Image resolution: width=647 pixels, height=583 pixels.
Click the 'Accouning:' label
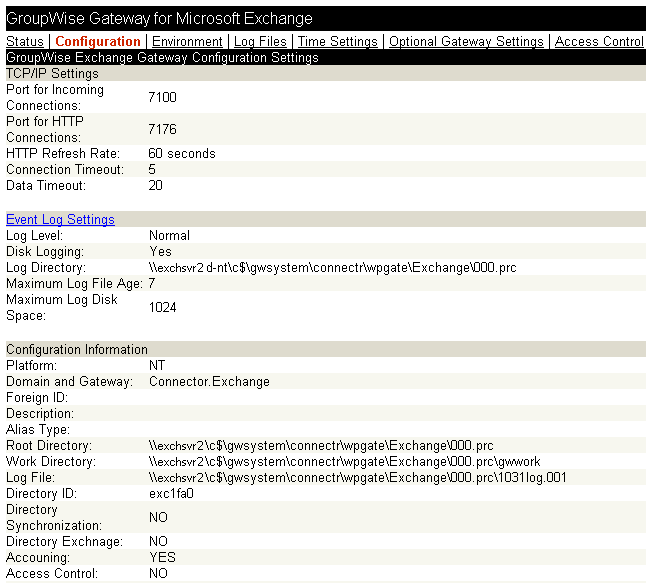click(x=38, y=557)
